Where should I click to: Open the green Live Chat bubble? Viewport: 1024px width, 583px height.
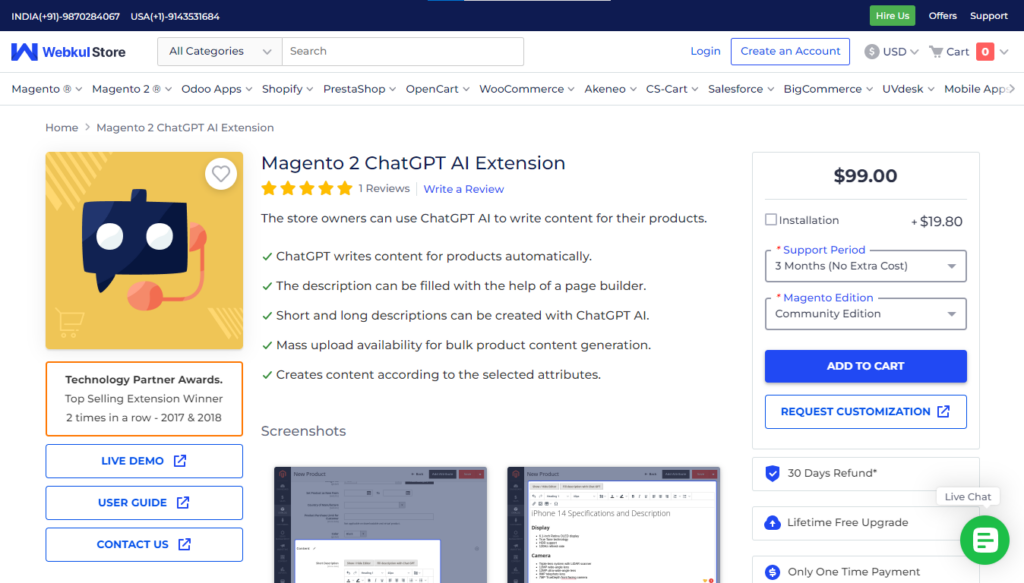click(x=985, y=540)
